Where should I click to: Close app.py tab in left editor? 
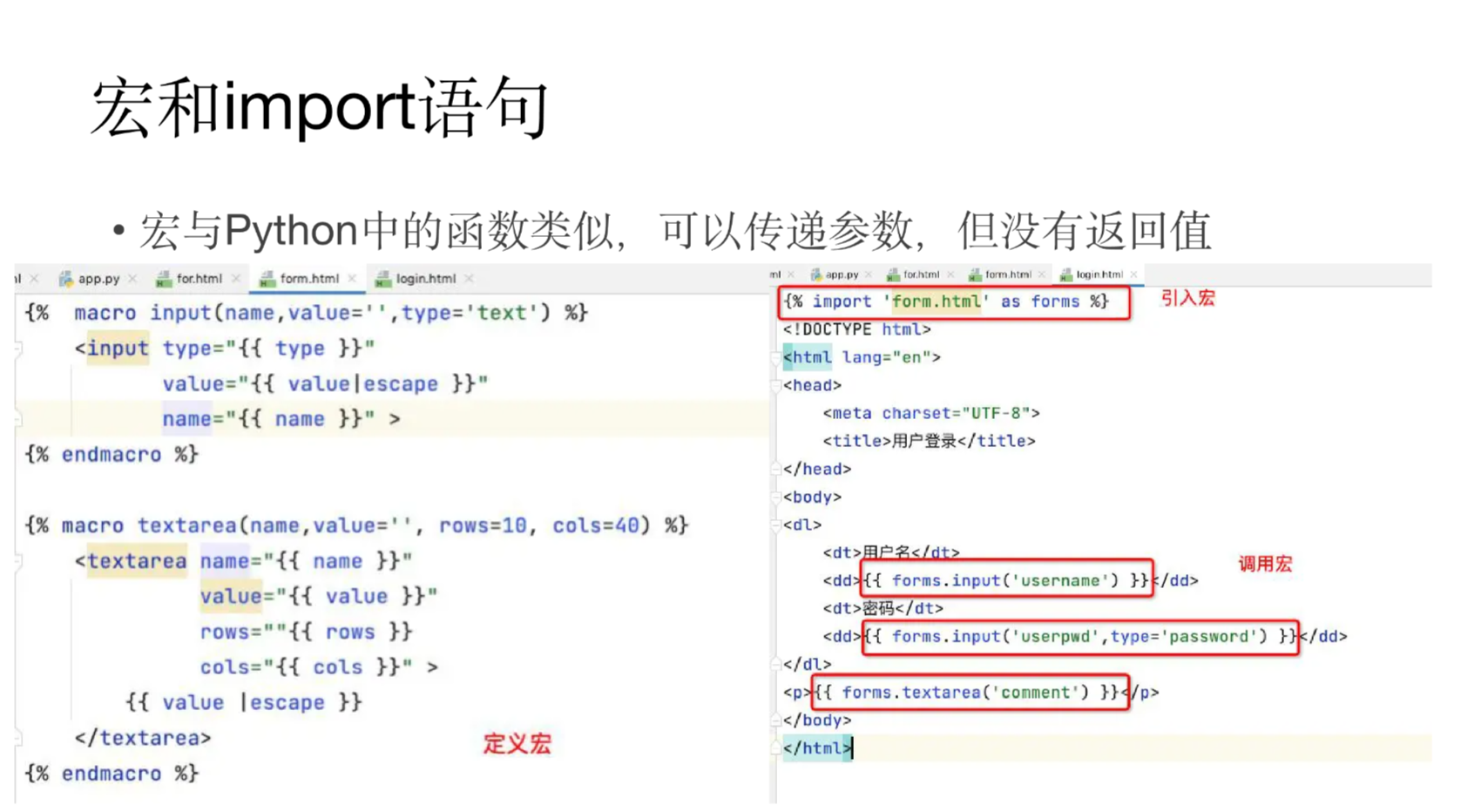click(132, 279)
